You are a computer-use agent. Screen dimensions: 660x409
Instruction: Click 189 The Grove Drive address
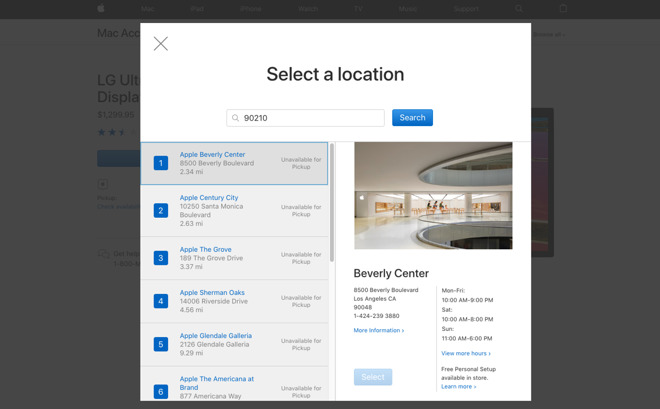pos(211,258)
